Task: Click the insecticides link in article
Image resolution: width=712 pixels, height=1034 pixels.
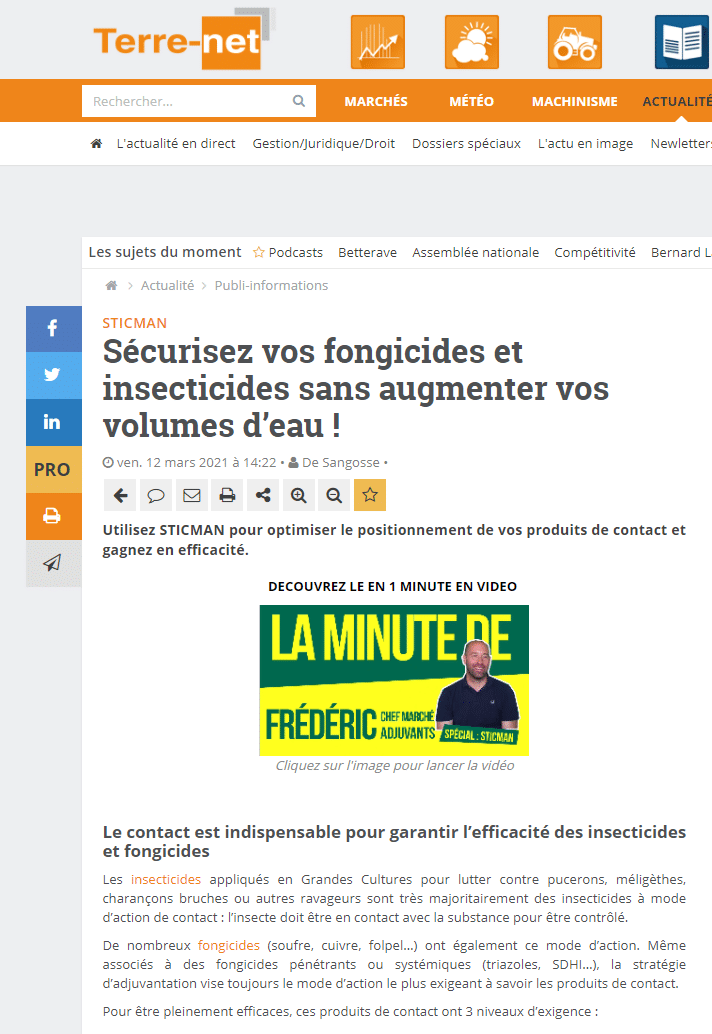Action: click(165, 880)
